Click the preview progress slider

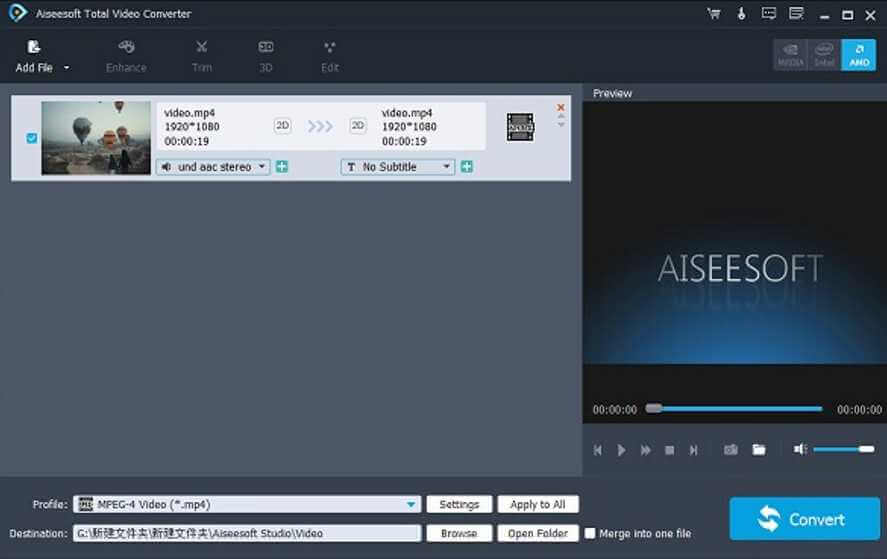[x=734, y=408]
